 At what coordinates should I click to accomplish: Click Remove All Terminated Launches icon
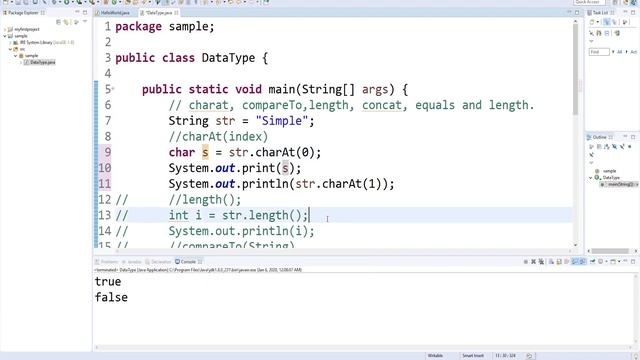coord(541,262)
